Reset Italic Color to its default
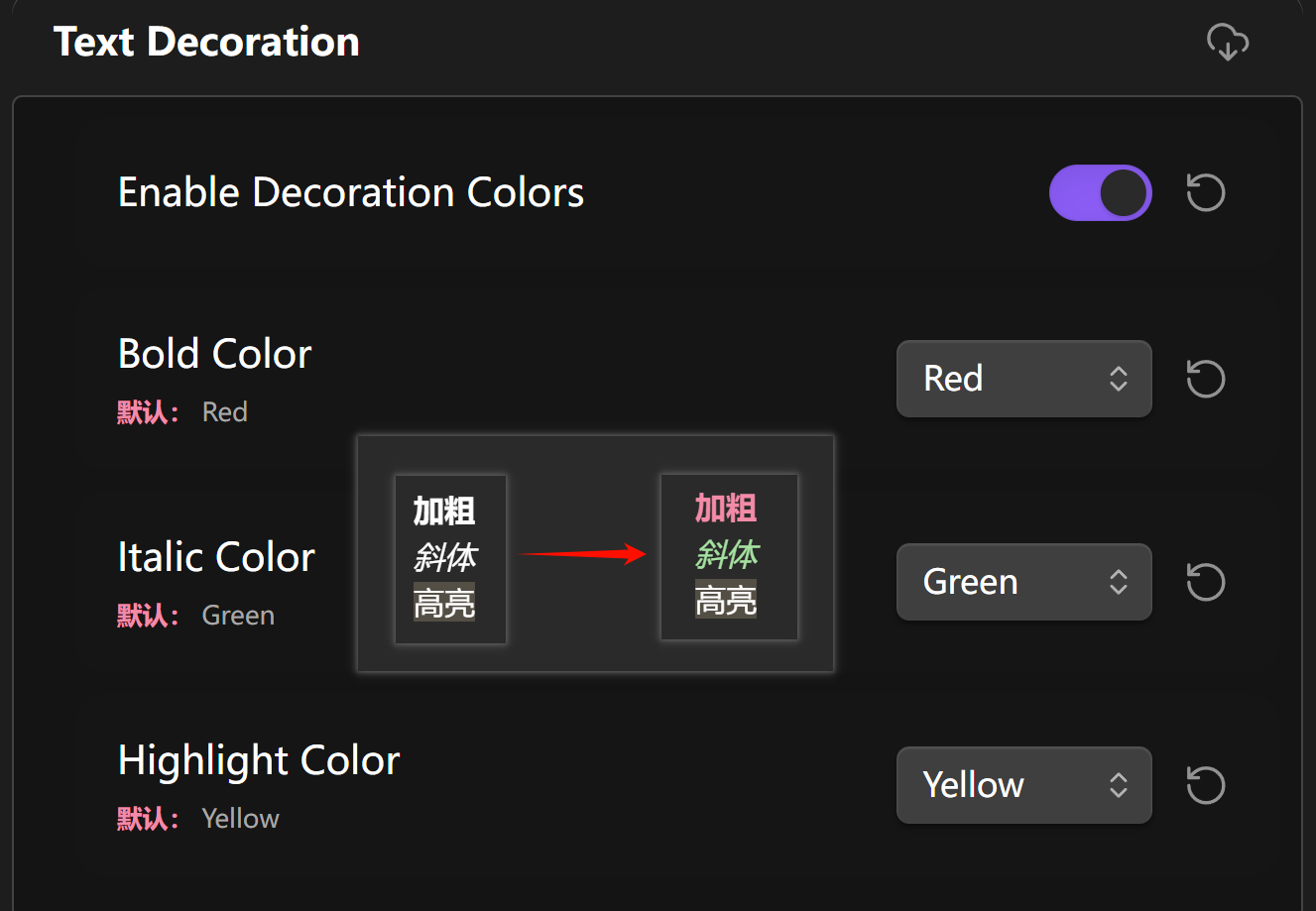The image size is (1316, 911). pos(1206,582)
